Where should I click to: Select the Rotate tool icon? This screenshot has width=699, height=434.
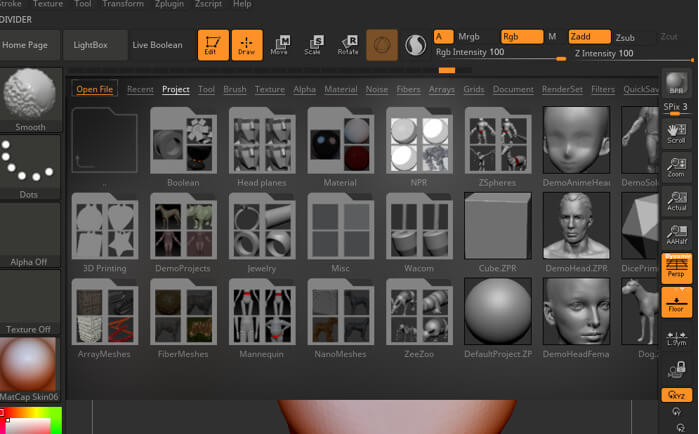click(x=348, y=45)
